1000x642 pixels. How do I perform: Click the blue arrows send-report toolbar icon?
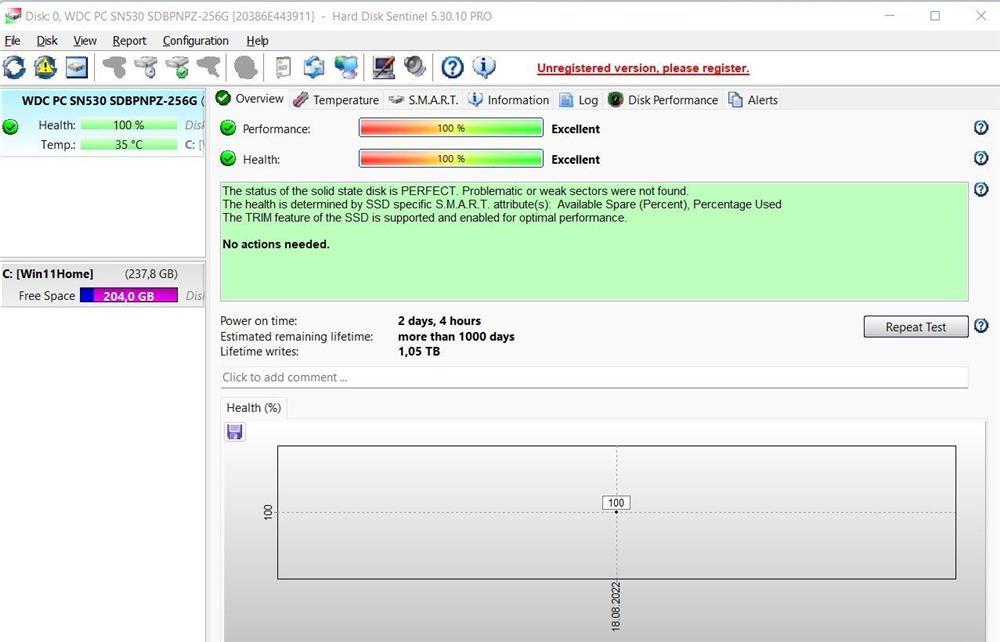tap(314, 68)
